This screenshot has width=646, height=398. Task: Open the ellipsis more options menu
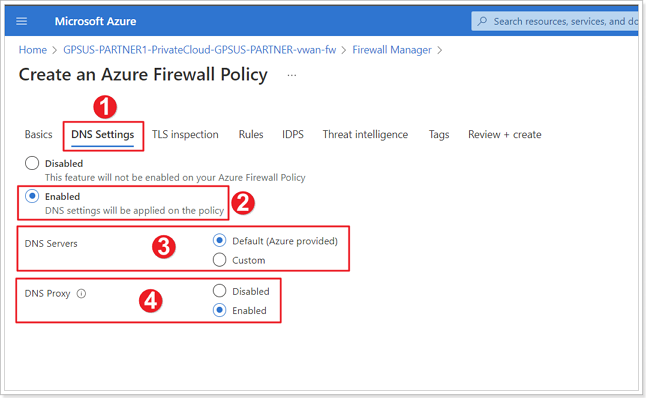pos(292,75)
